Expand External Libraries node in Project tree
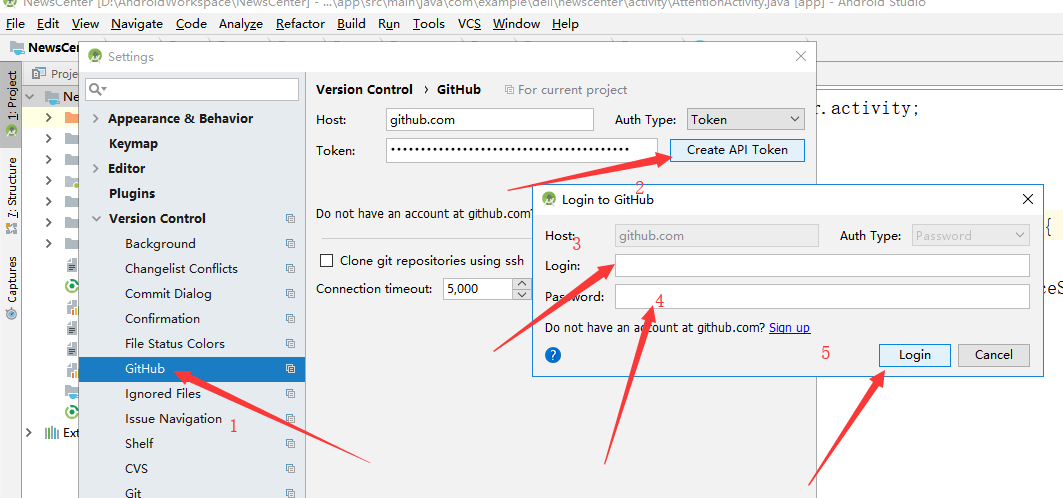 coord(28,432)
